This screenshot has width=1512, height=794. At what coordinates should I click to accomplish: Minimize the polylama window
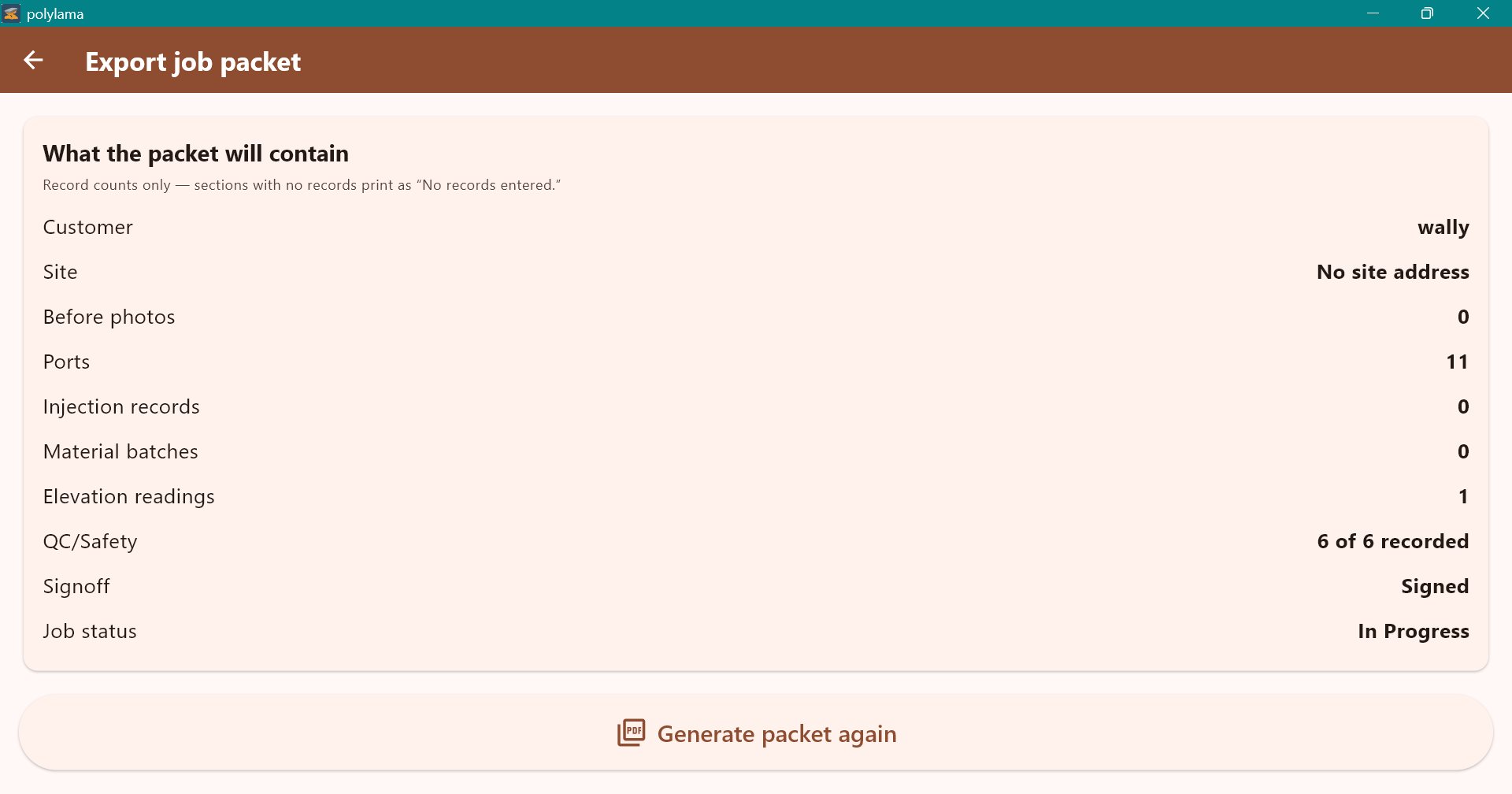[1373, 13]
